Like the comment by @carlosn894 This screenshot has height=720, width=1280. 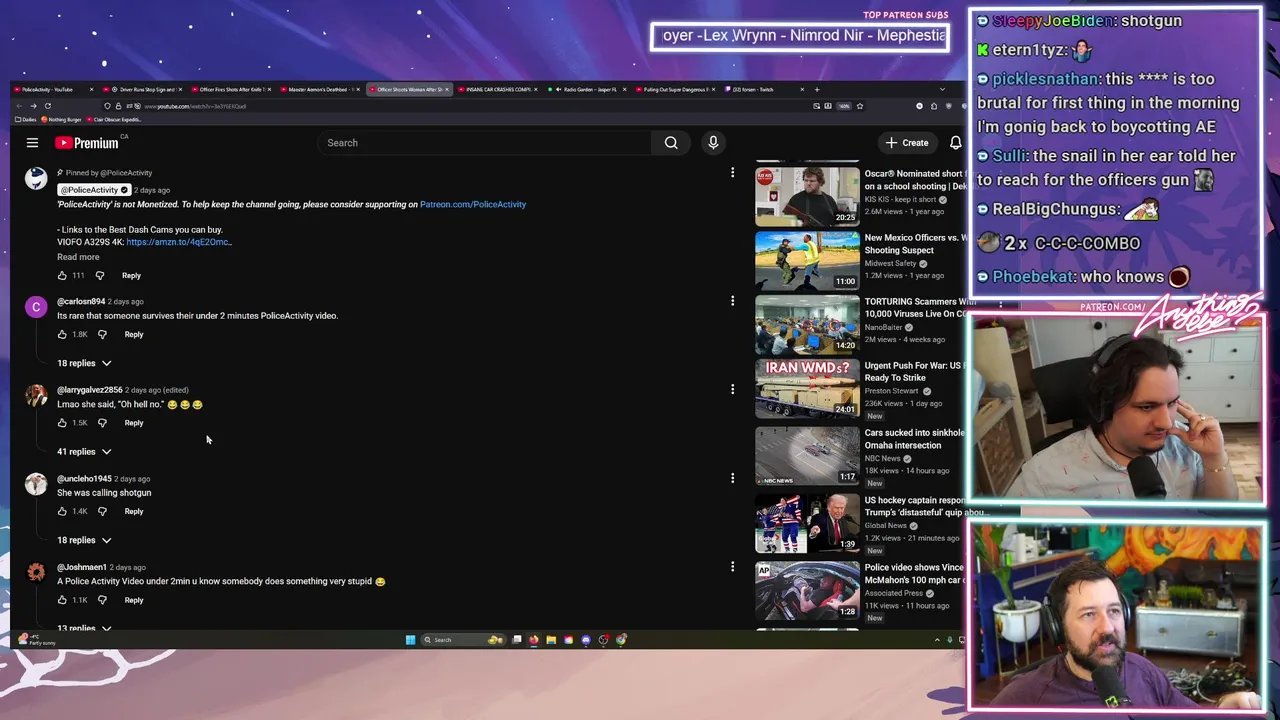[62, 334]
